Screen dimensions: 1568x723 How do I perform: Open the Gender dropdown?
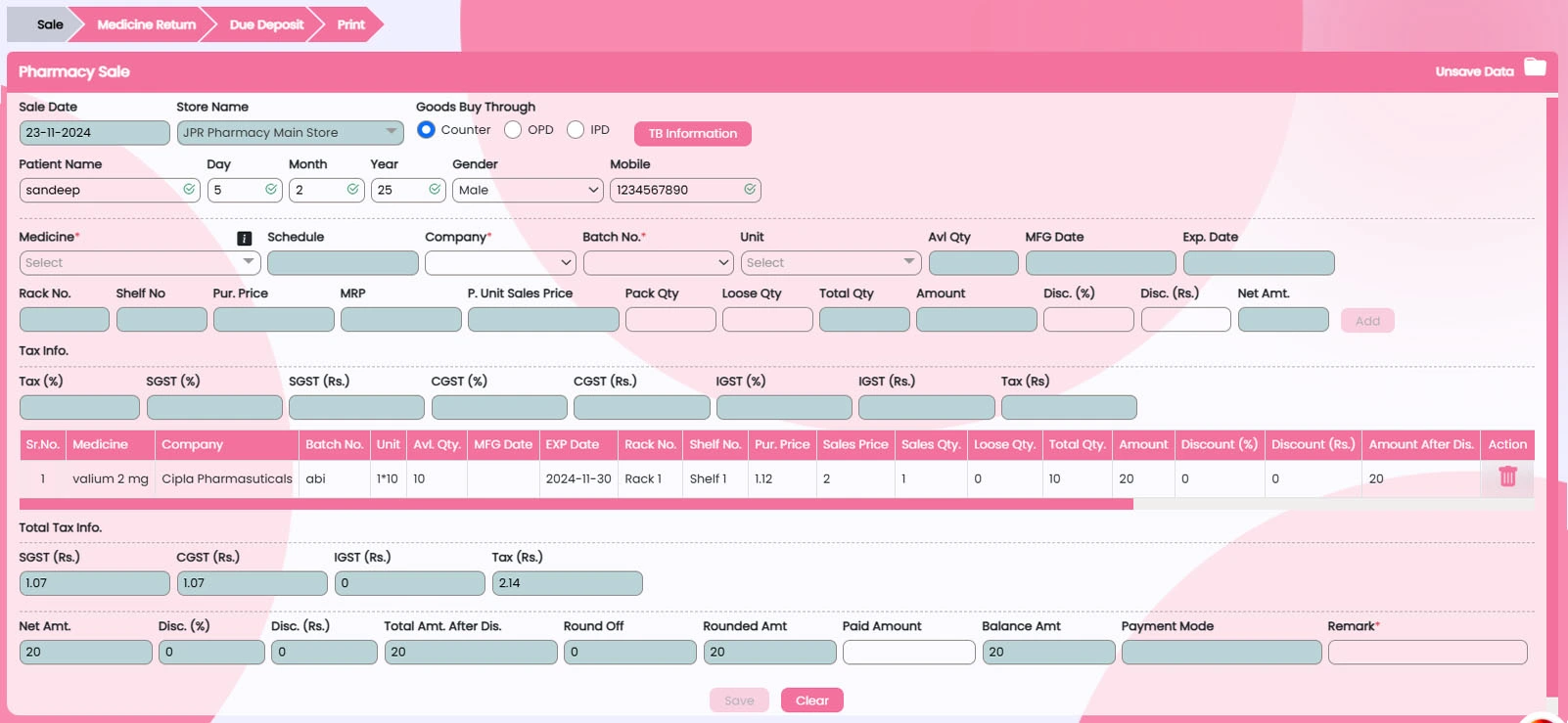[528, 190]
